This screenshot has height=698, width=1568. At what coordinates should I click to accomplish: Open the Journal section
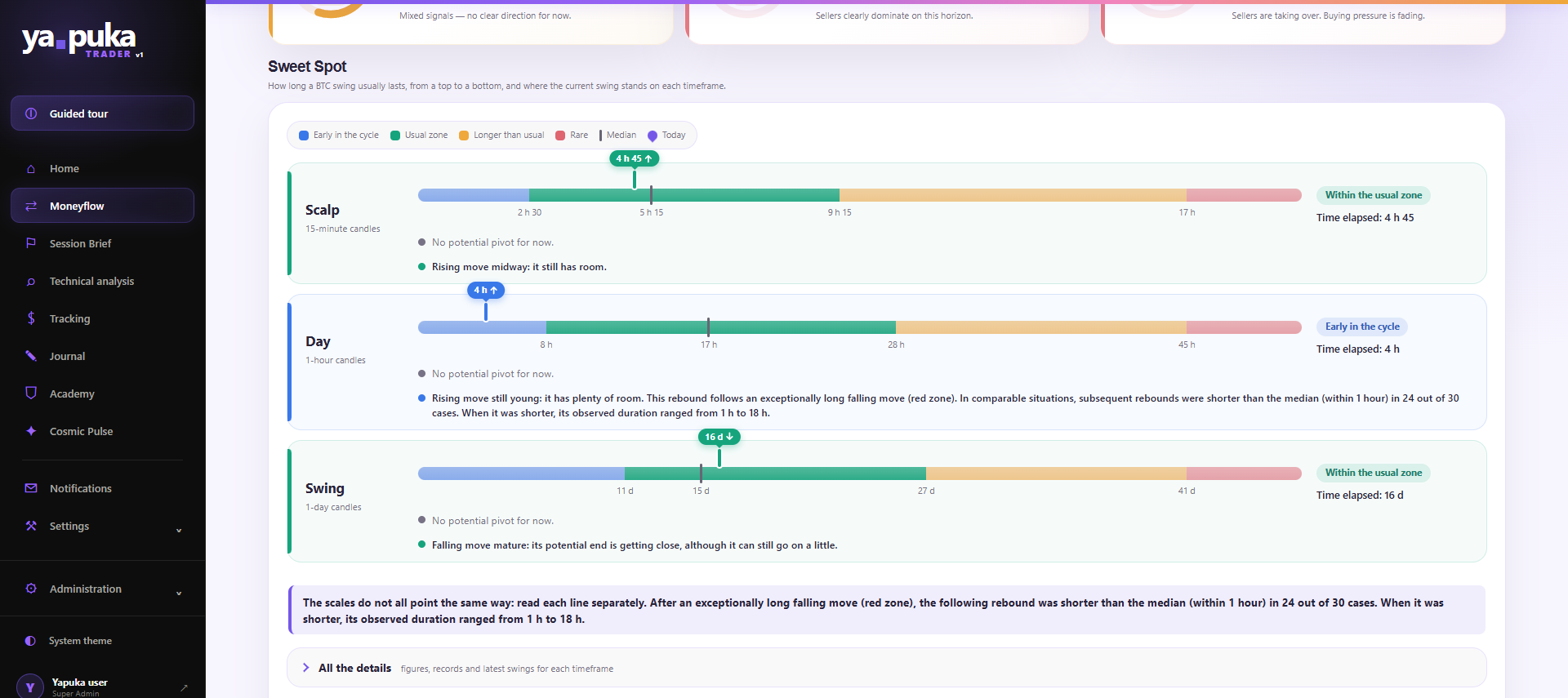[103, 356]
